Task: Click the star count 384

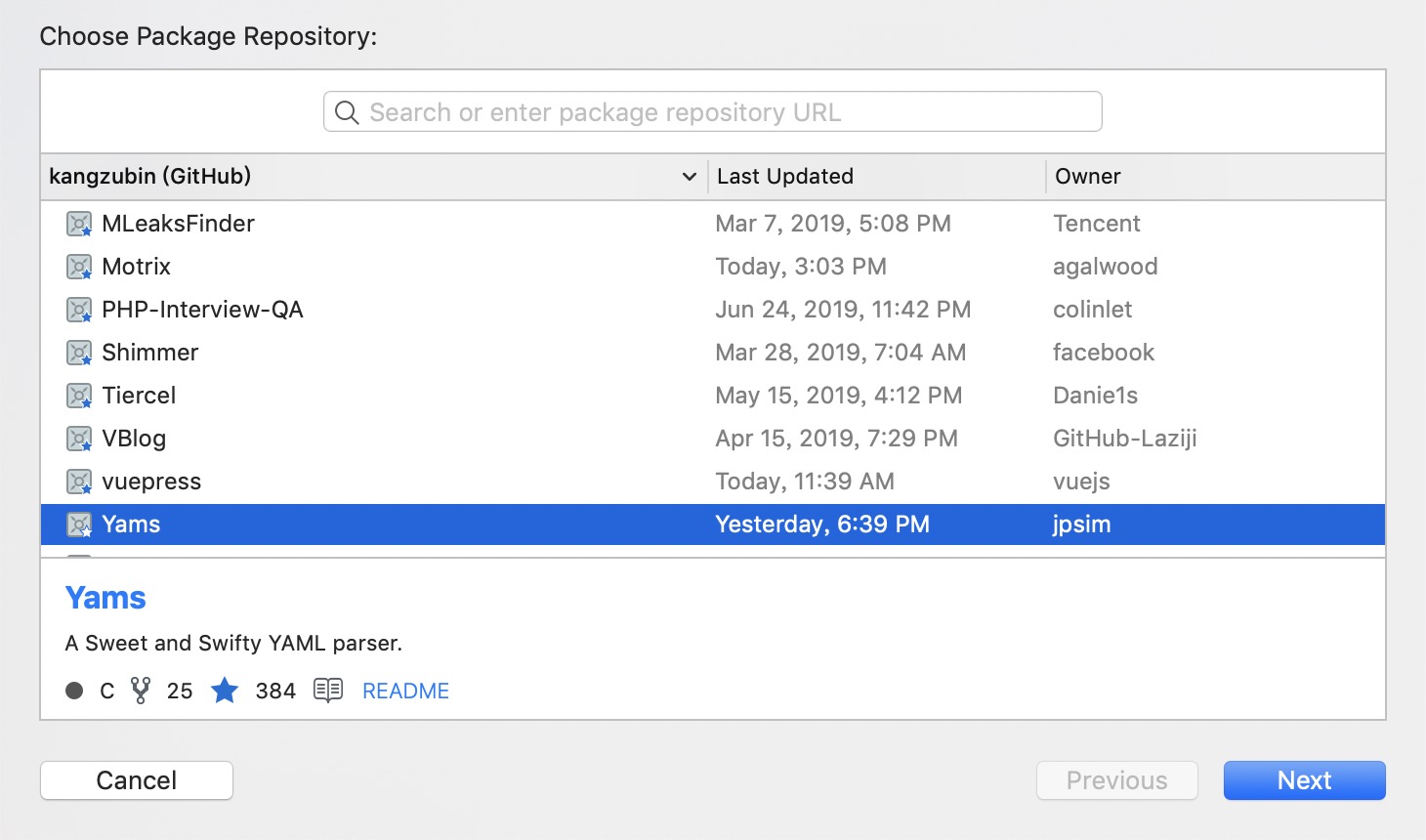Action: click(x=275, y=691)
